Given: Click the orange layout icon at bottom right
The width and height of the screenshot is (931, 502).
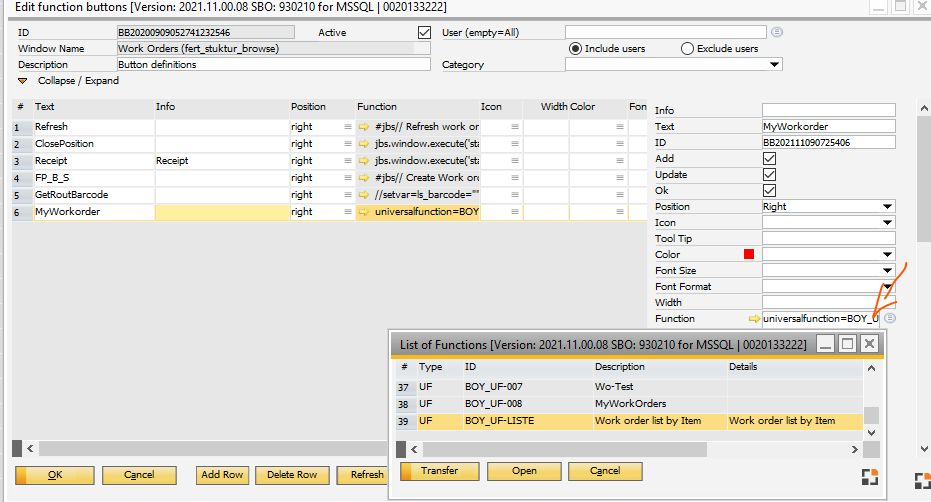Looking at the screenshot, I should click(x=868, y=476).
